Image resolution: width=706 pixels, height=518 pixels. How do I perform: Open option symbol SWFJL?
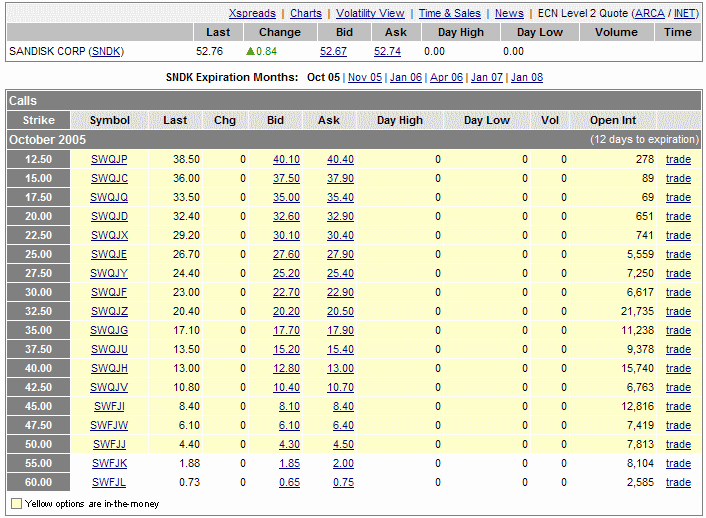coord(109,482)
